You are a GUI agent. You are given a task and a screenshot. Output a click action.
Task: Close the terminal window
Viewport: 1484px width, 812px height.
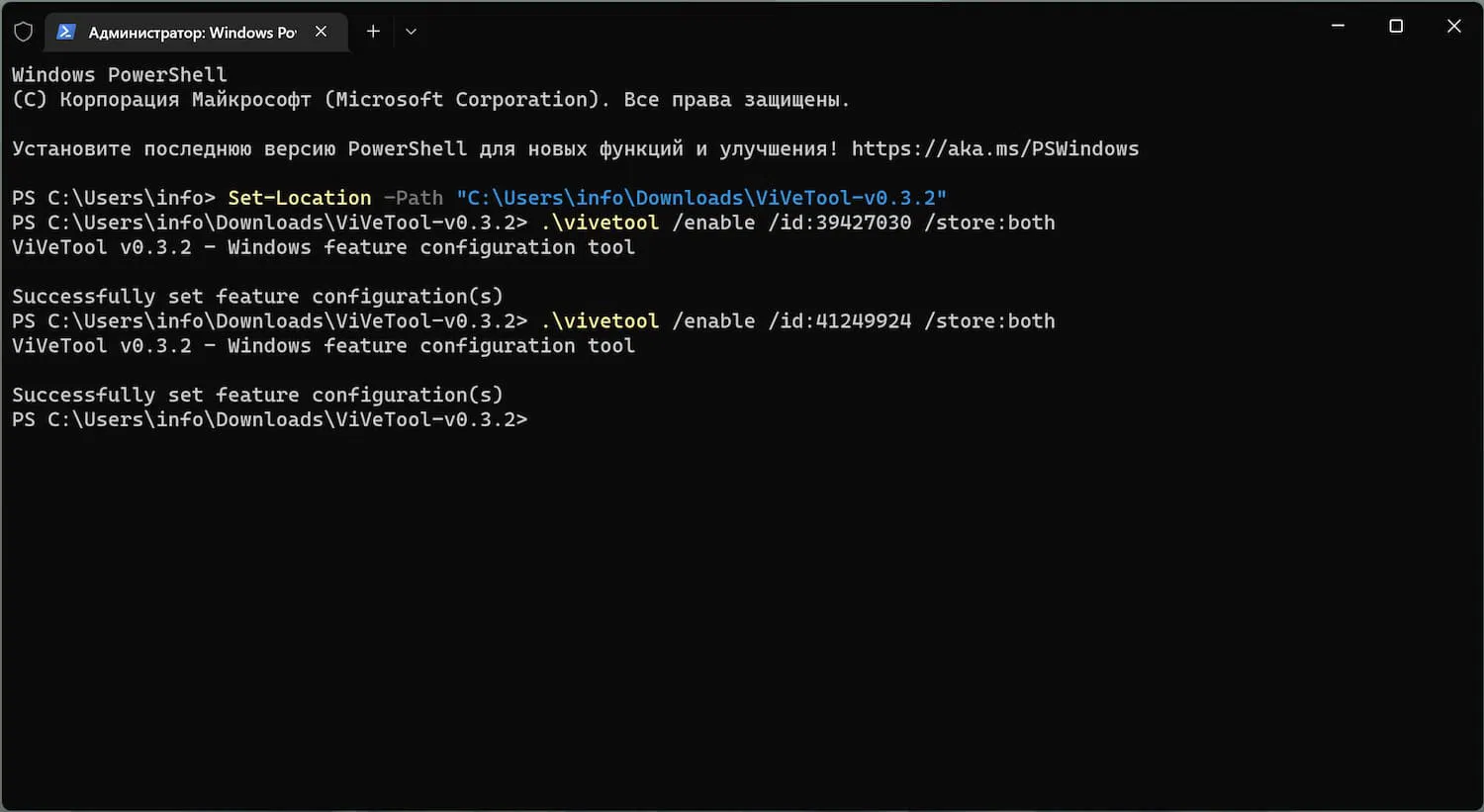tap(1453, 27)
